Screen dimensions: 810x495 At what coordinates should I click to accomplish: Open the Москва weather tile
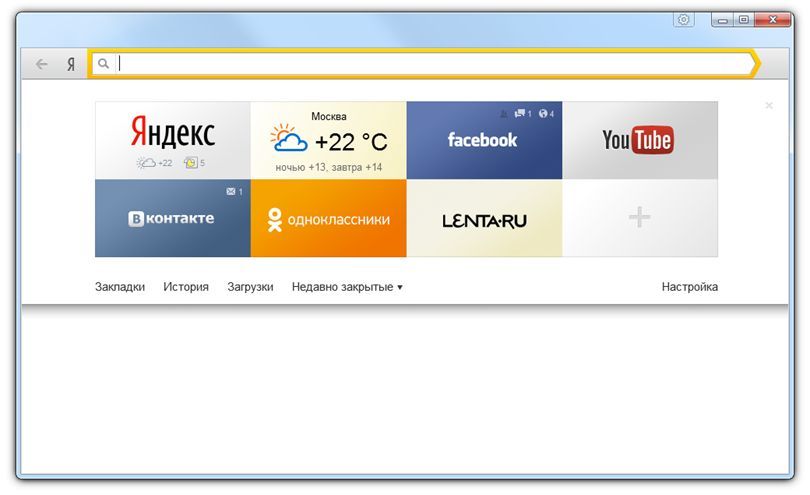point(329,140)
